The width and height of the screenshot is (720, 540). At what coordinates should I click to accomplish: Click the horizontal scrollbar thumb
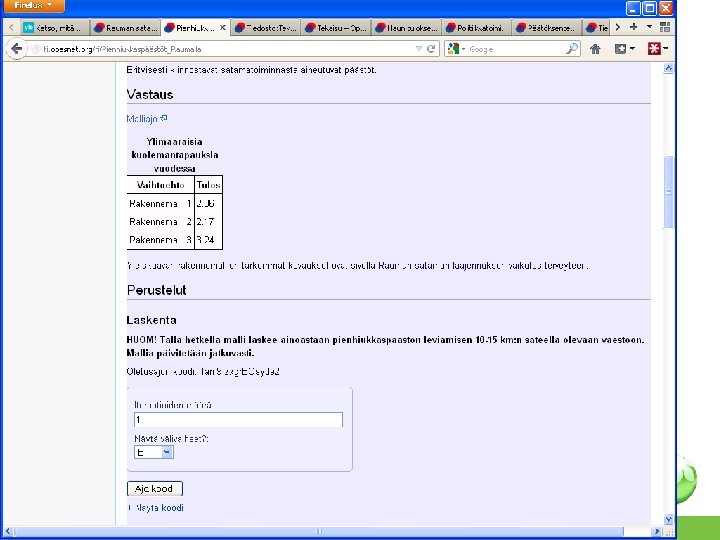319,531
